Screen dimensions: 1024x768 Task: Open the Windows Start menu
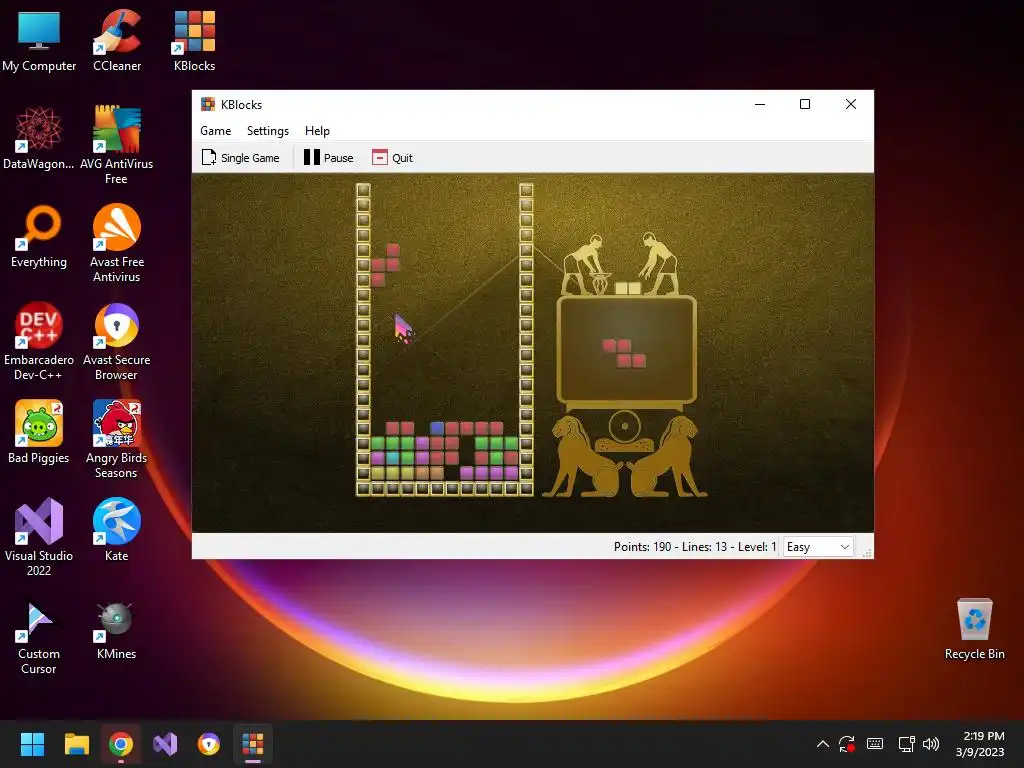coord(32,744)
